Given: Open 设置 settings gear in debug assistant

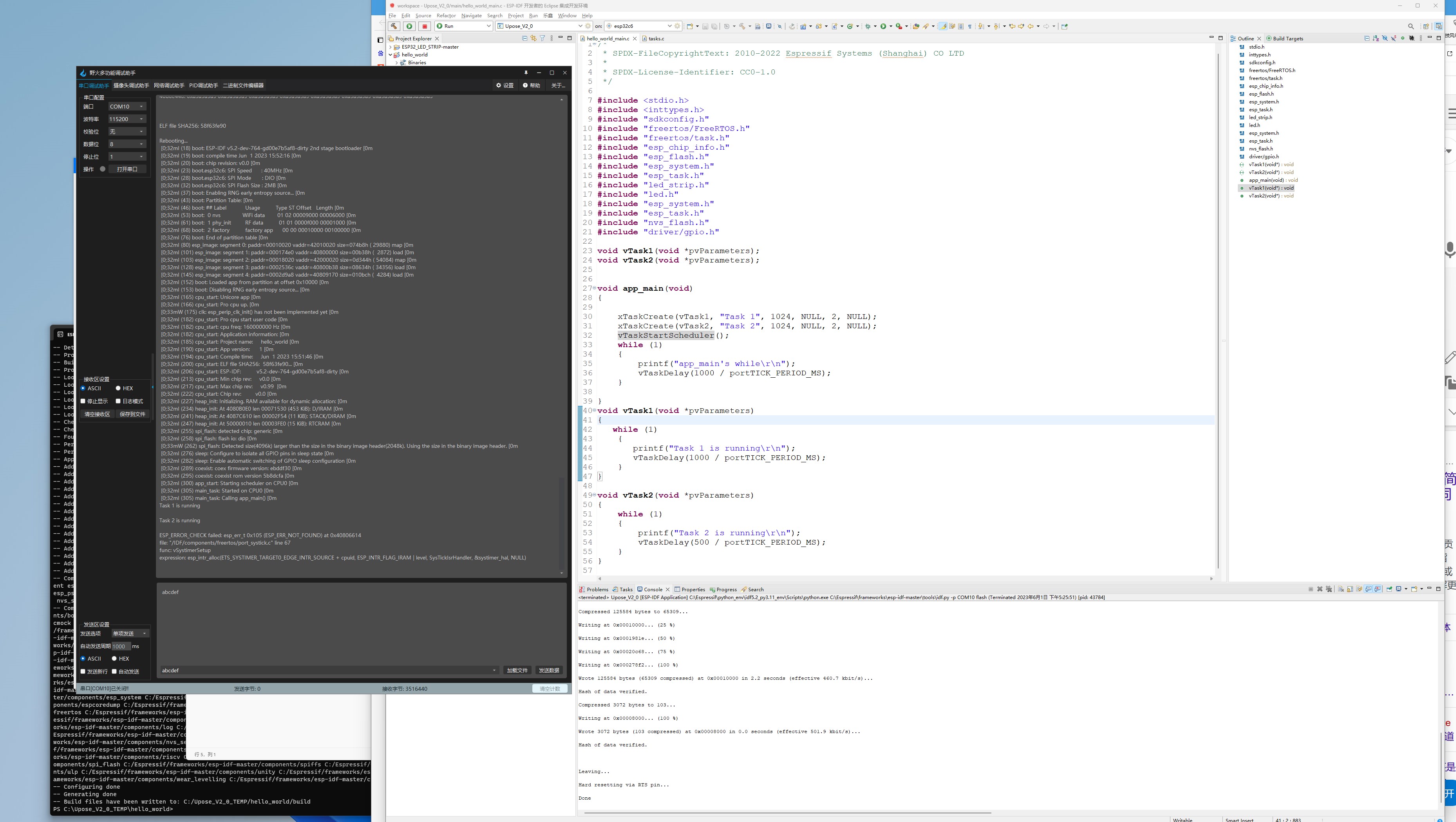Looking at the screenshot, I should pos(505,85).
